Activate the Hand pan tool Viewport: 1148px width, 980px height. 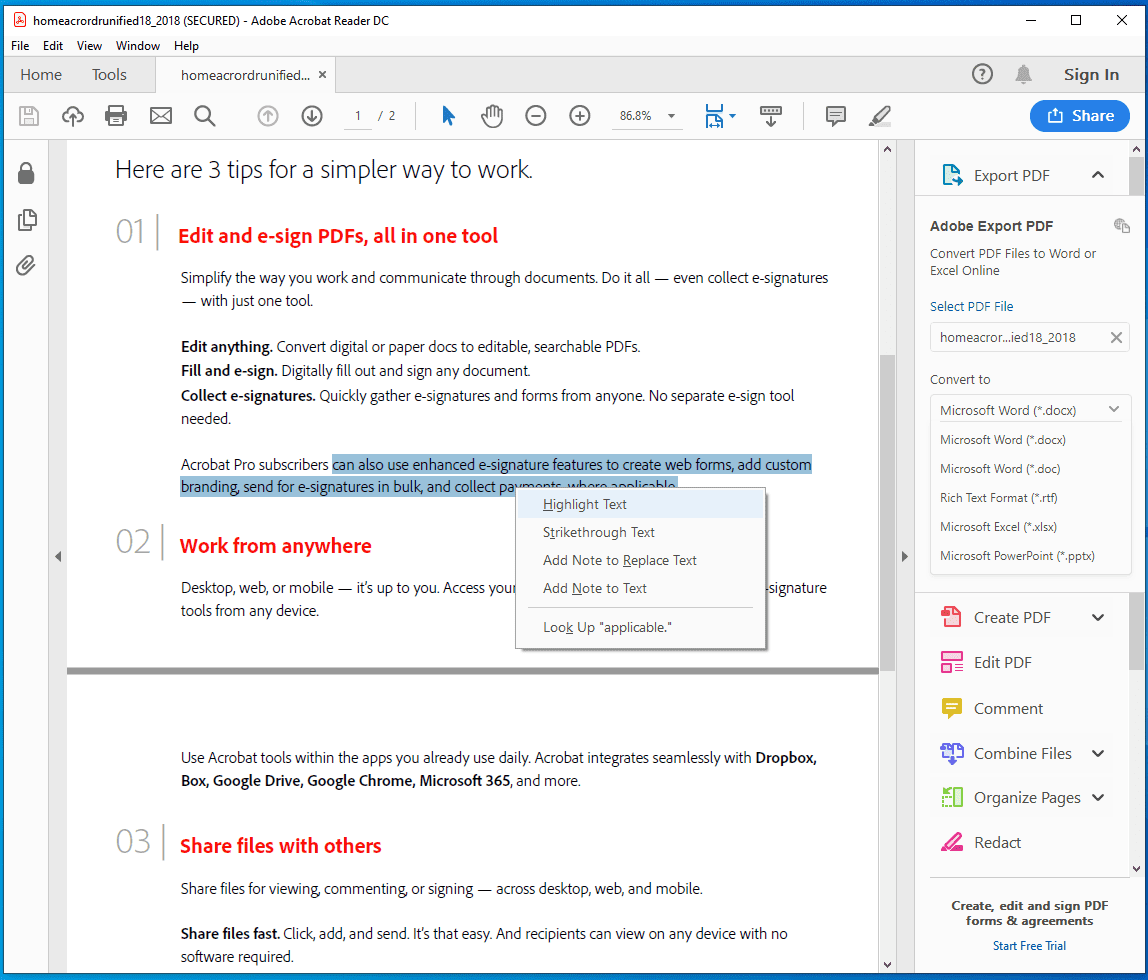click(x=492, y=116)
